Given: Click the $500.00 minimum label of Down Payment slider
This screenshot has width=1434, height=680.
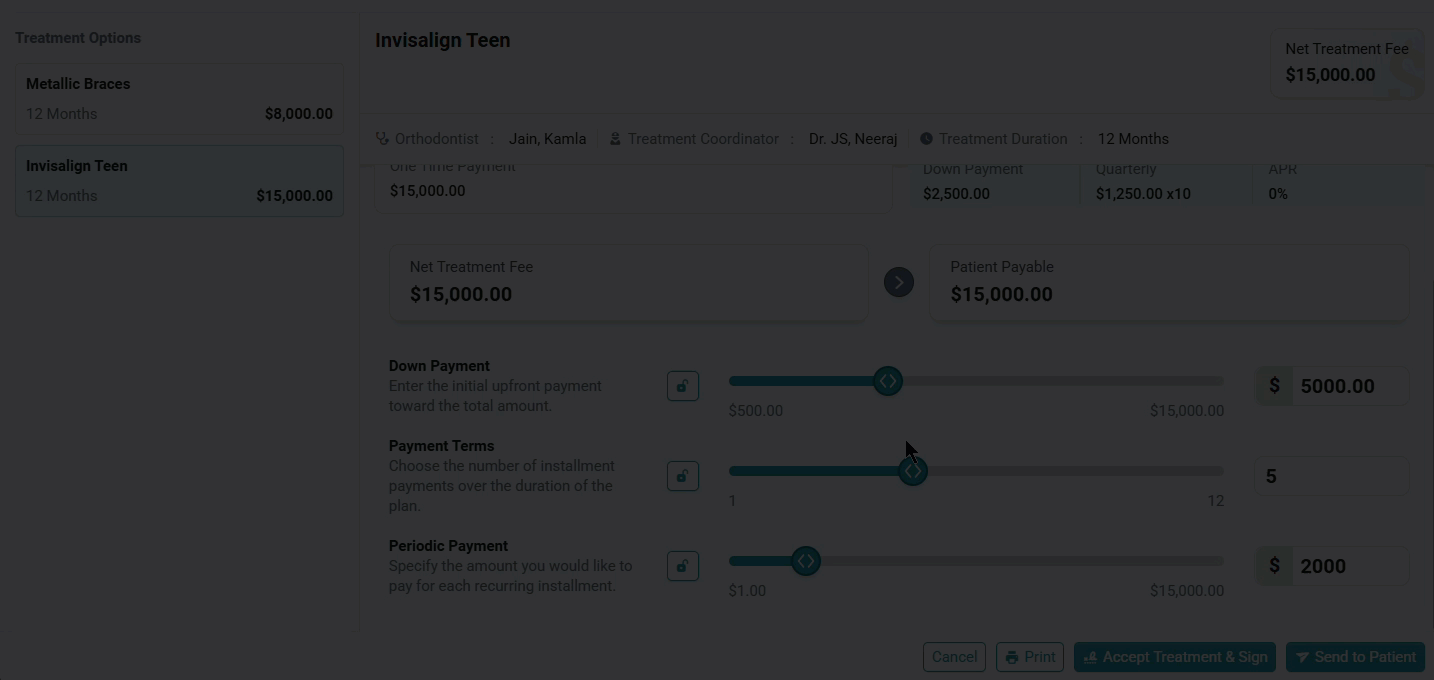Looking at the screenshot, I should (x=756, y=411).
